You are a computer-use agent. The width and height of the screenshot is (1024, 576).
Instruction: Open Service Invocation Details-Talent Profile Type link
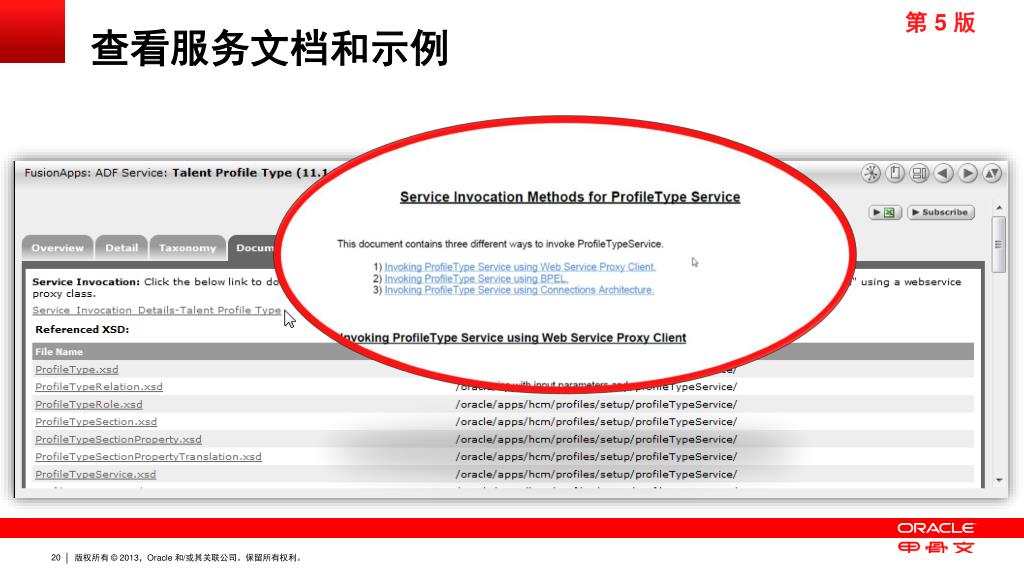[x=157, y=310]
